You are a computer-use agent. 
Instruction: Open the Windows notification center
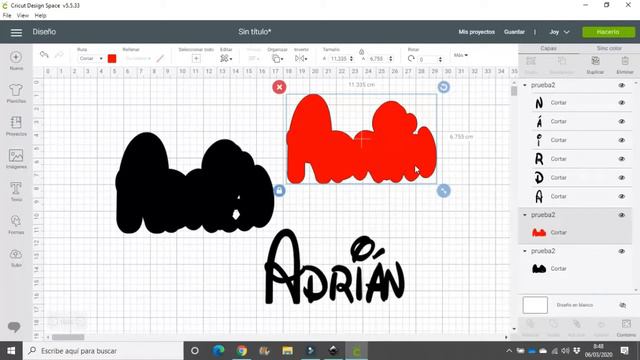[x=624, y=351]
